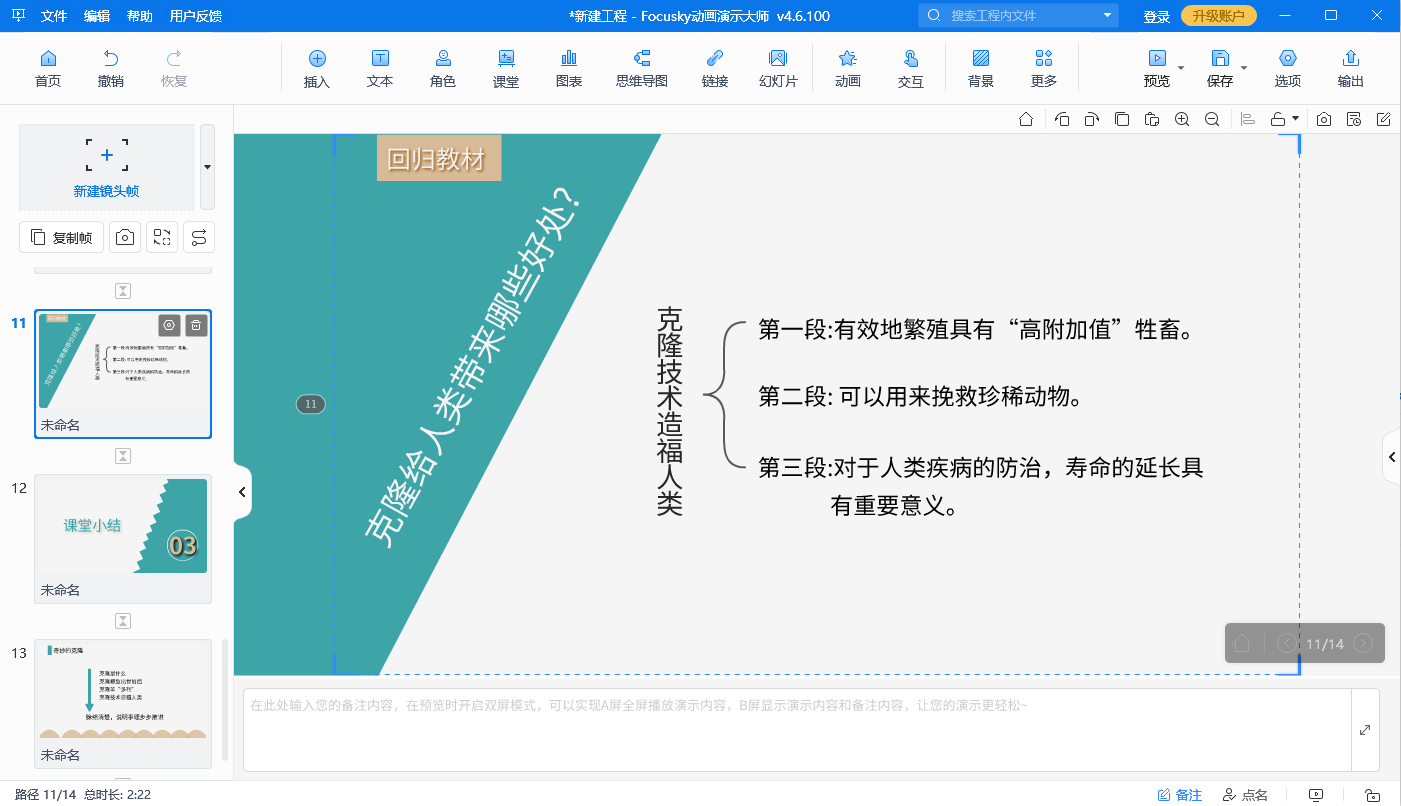Open the 交互 interaction tool
The width and height of the screenshot is (1401, 806).
click(911, 69)
